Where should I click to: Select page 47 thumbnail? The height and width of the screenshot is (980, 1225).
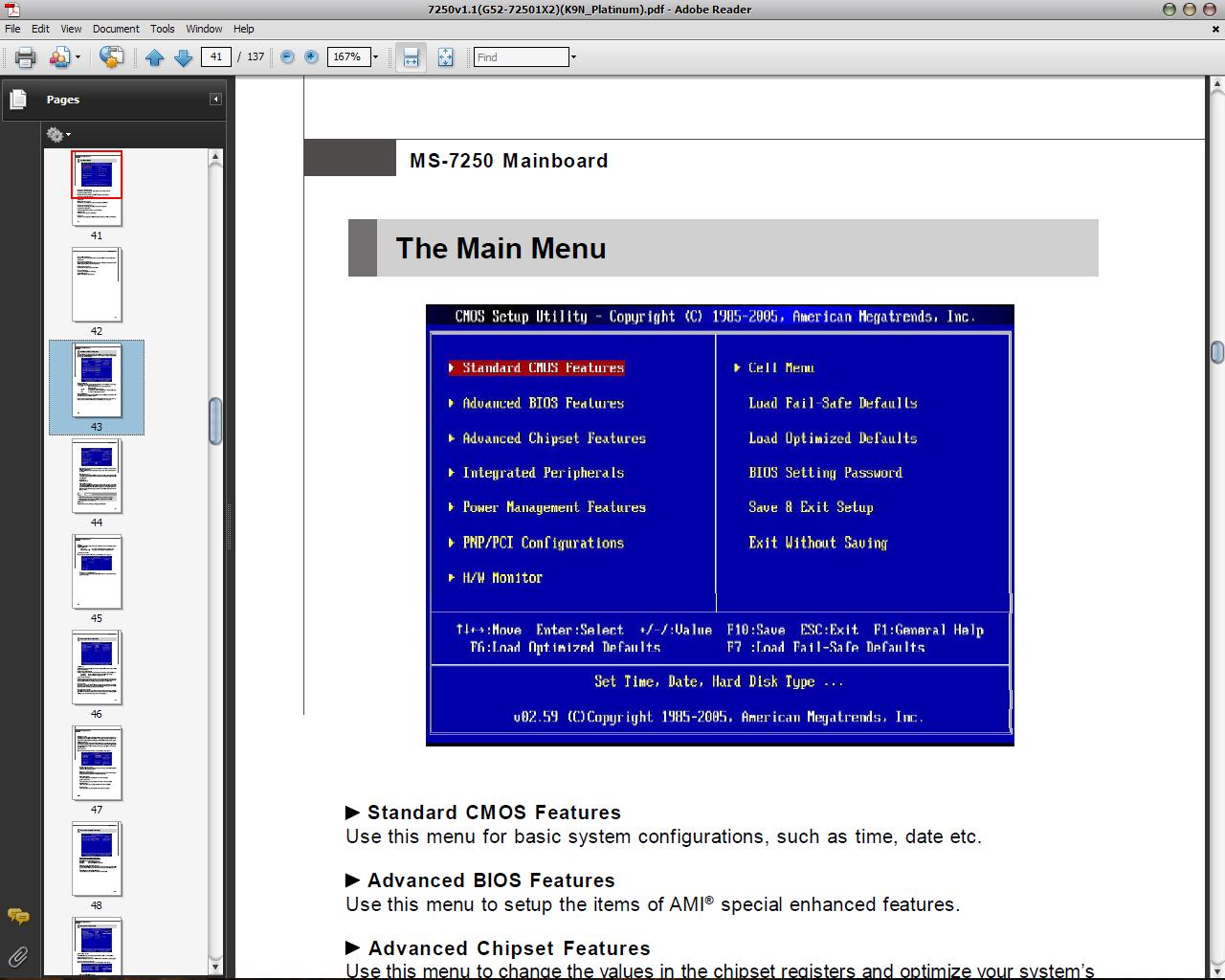coord(97,764)
